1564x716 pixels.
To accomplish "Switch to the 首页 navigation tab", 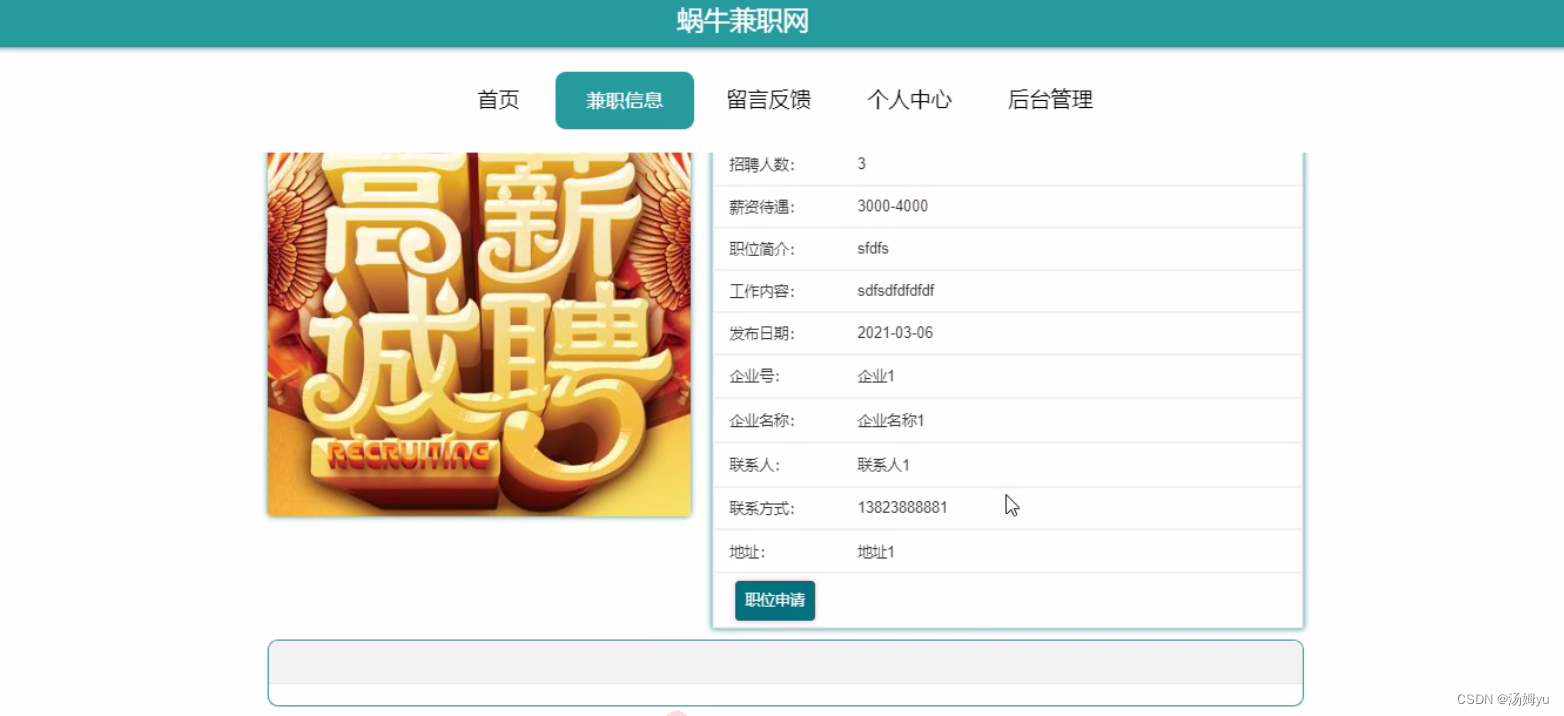I will (x=497, y=99).
